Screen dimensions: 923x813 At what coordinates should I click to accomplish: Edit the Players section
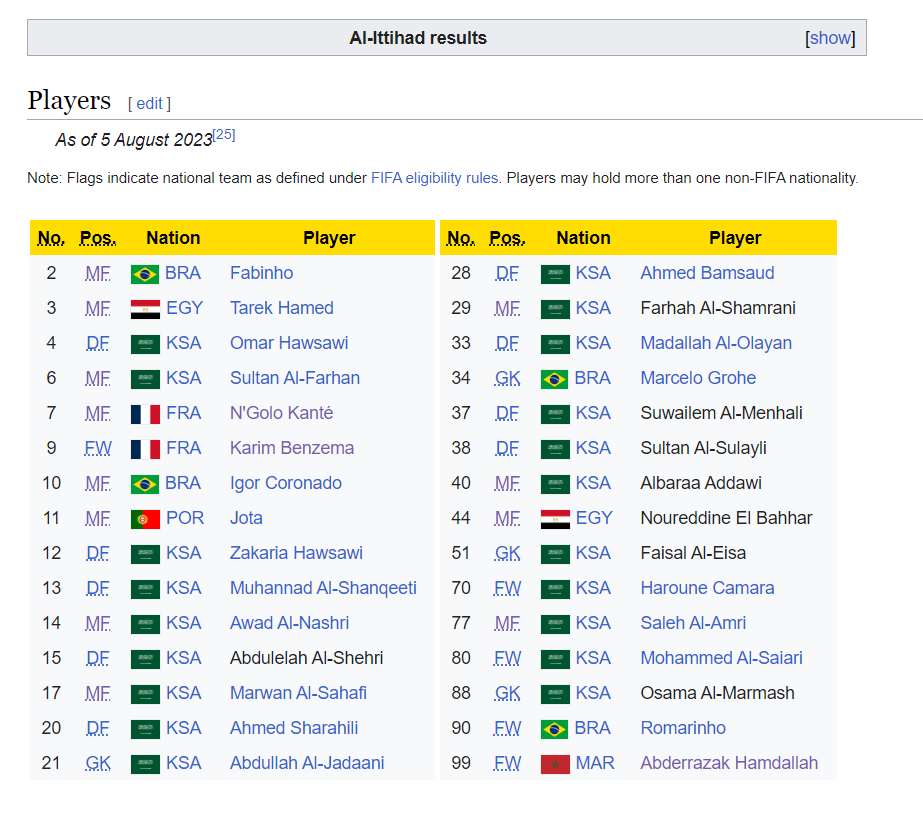point(150,104)
